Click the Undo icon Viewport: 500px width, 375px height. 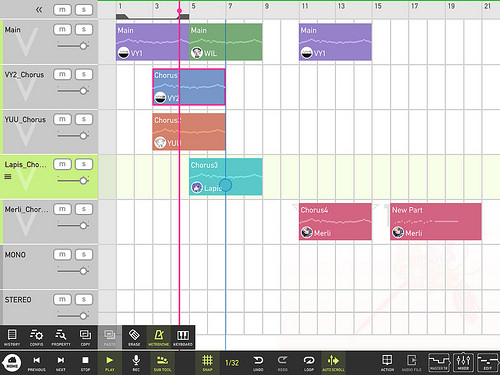pyautogui.click(x=258, y=363)
